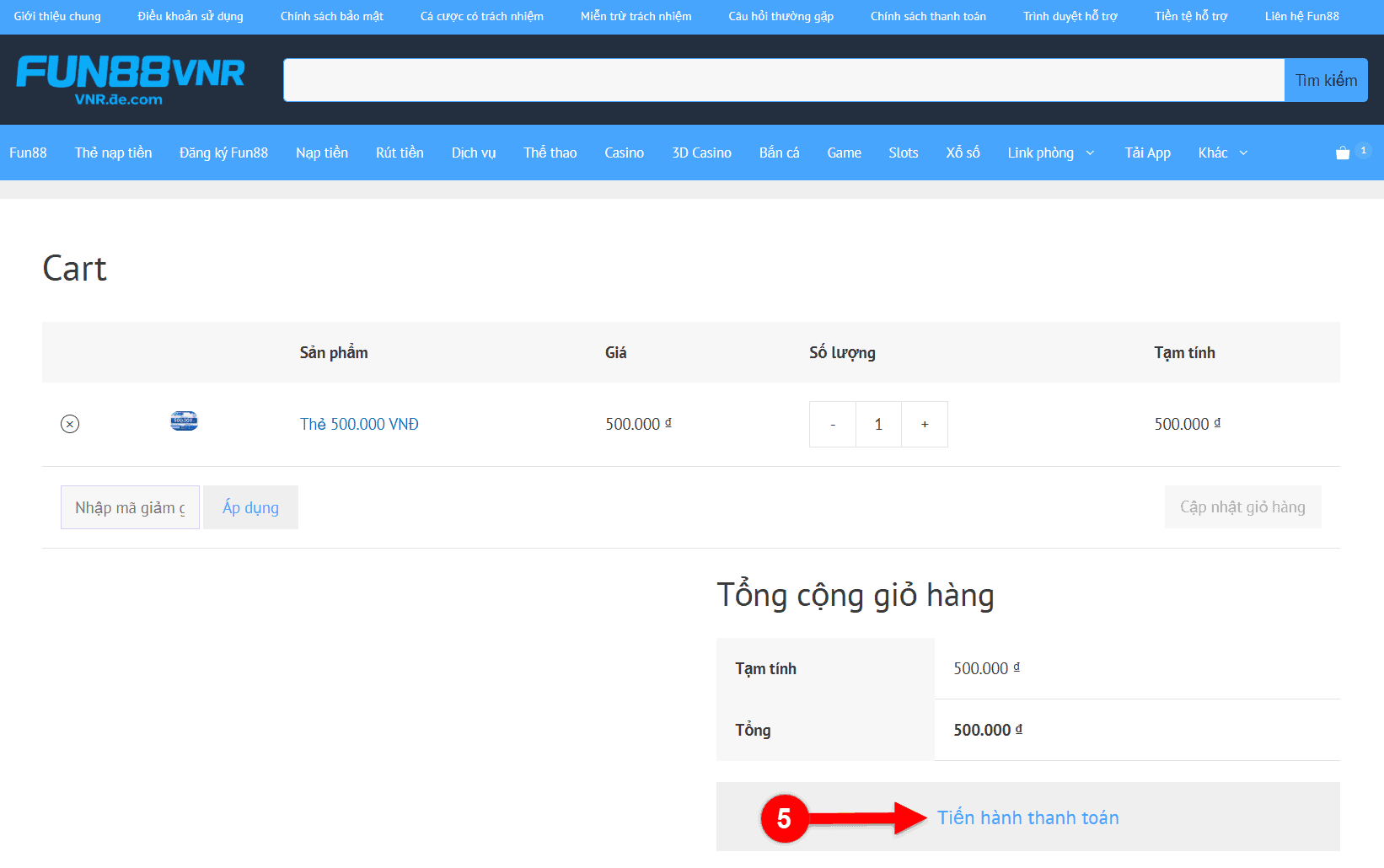The width and height of the screenshot is (1384, 868).
Task: Click the Số lượng column header
Action: click(x=842, y=352)
